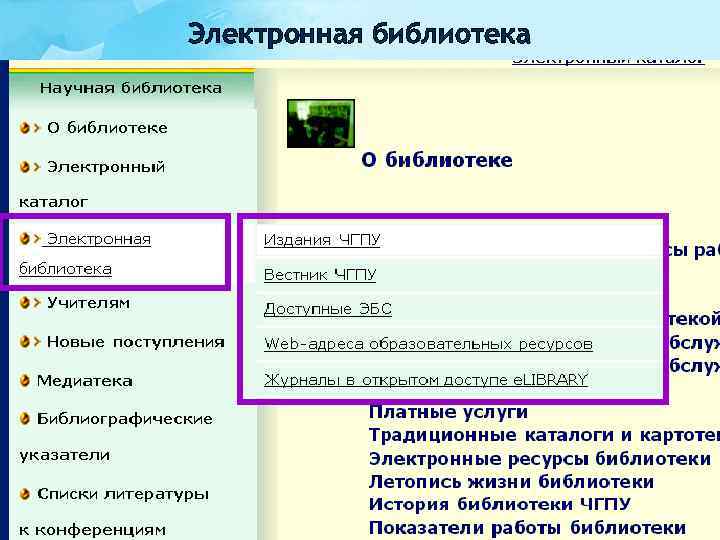Screen dimensions: 720x540
Task: Open Списки литературы к конференциям
Action: pyautogui.click(x=114, y=512)
